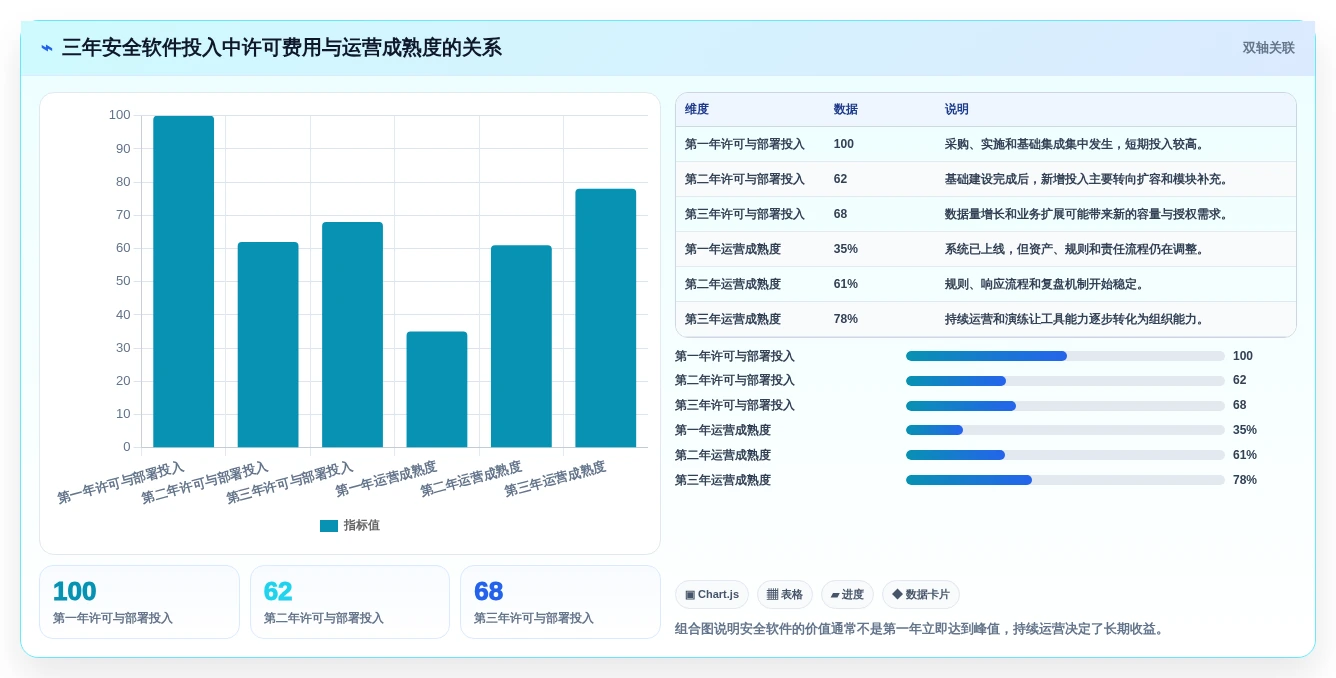Open the 100 第一年许可与部署投入 data card
Screen dimensions: 1336x678
139,602
